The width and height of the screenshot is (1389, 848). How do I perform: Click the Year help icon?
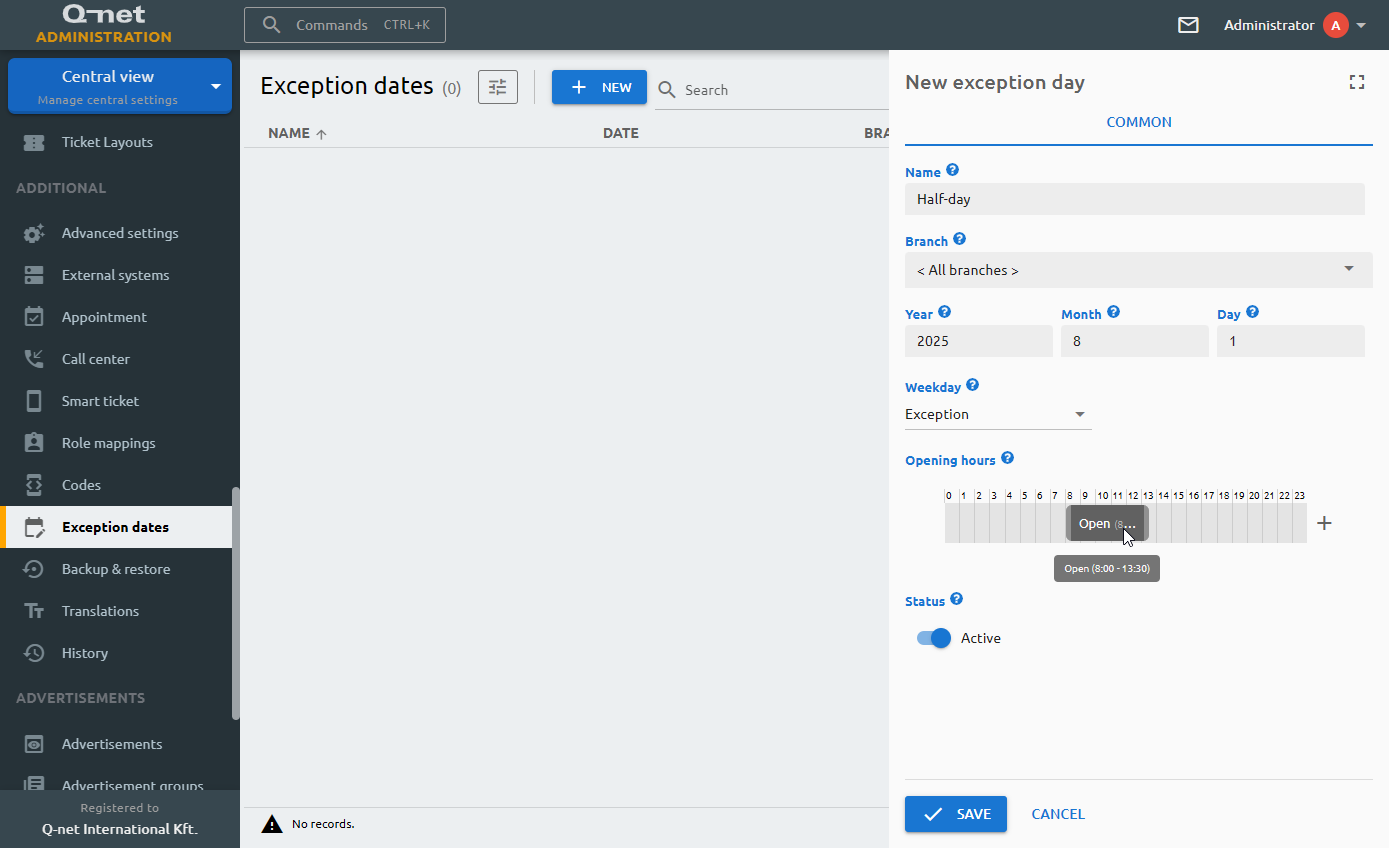[944, 313]
